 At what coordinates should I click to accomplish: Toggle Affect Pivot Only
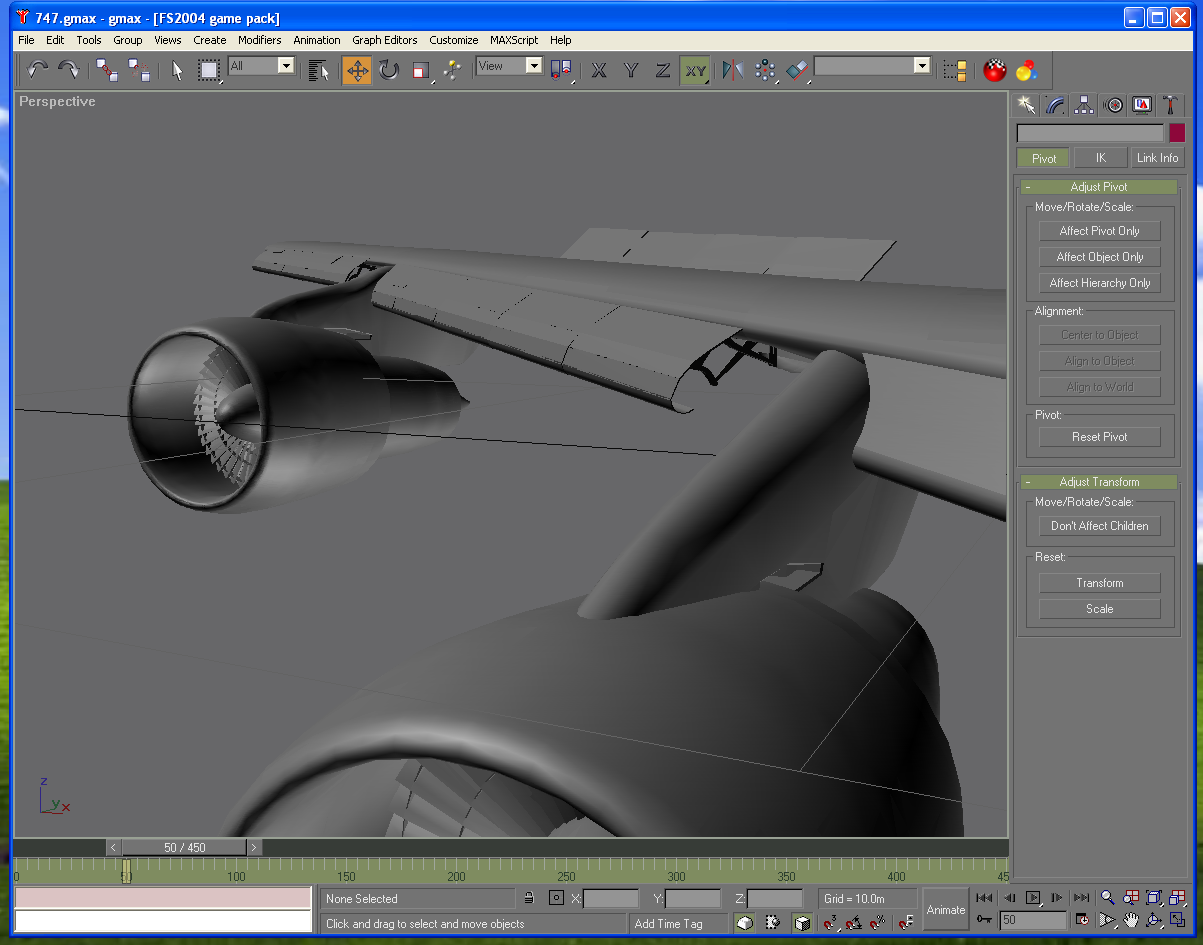(1099, 231)
